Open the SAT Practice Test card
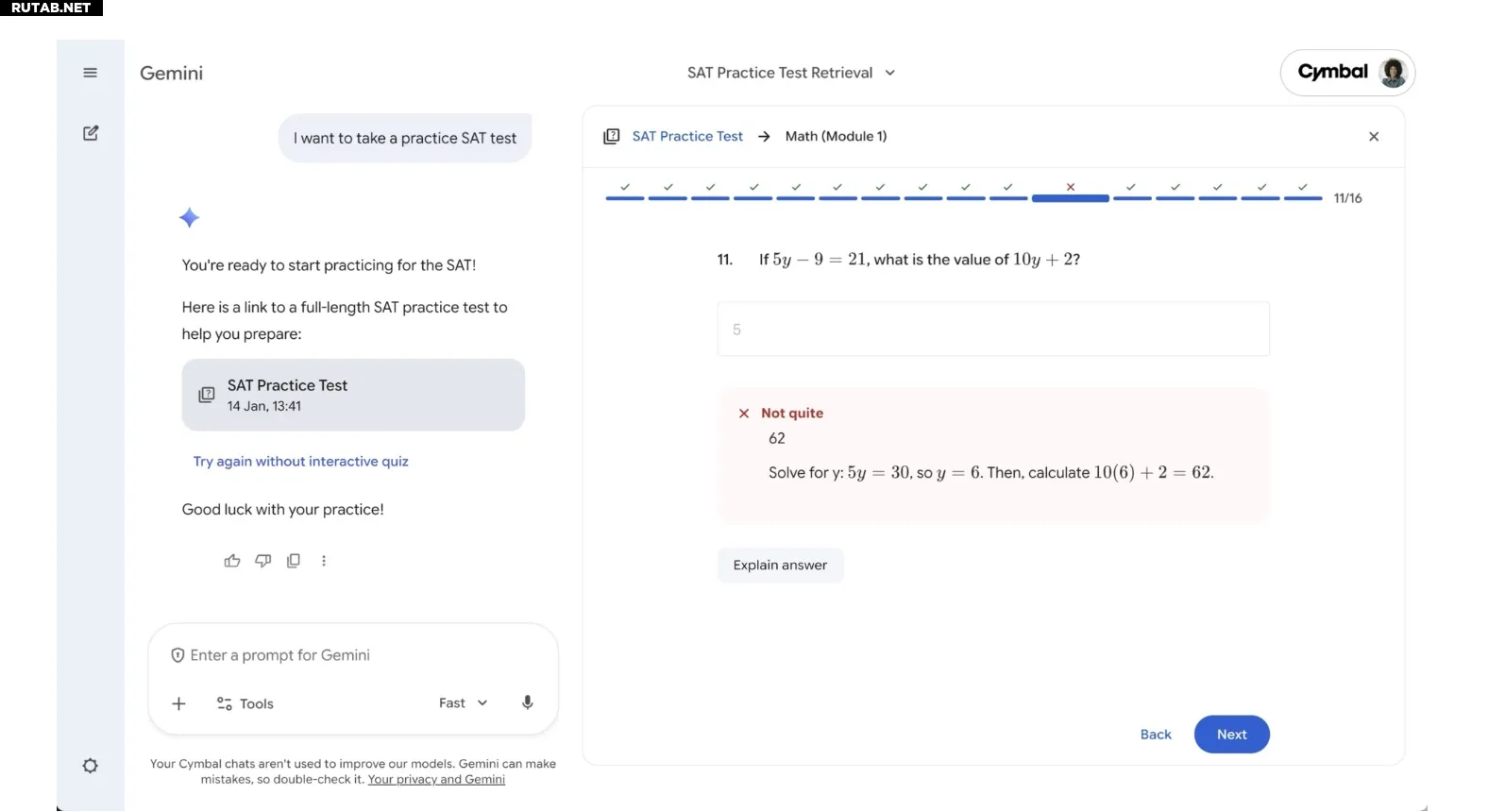This screenshot has width=1488, height=812. (x=353, y=395)
